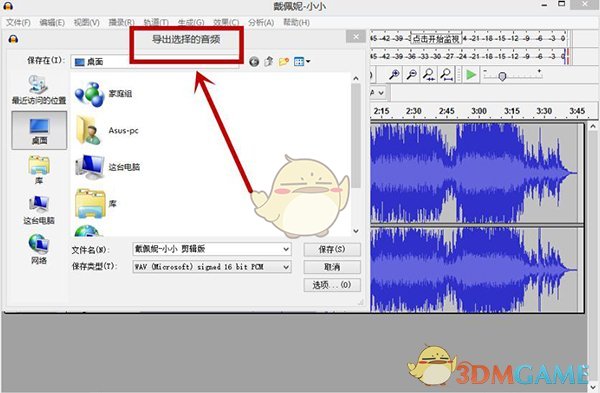Open dropdown beside the A label
This screenshot has width=600, height=393.
pyautogui.click(x=381, y=93)
